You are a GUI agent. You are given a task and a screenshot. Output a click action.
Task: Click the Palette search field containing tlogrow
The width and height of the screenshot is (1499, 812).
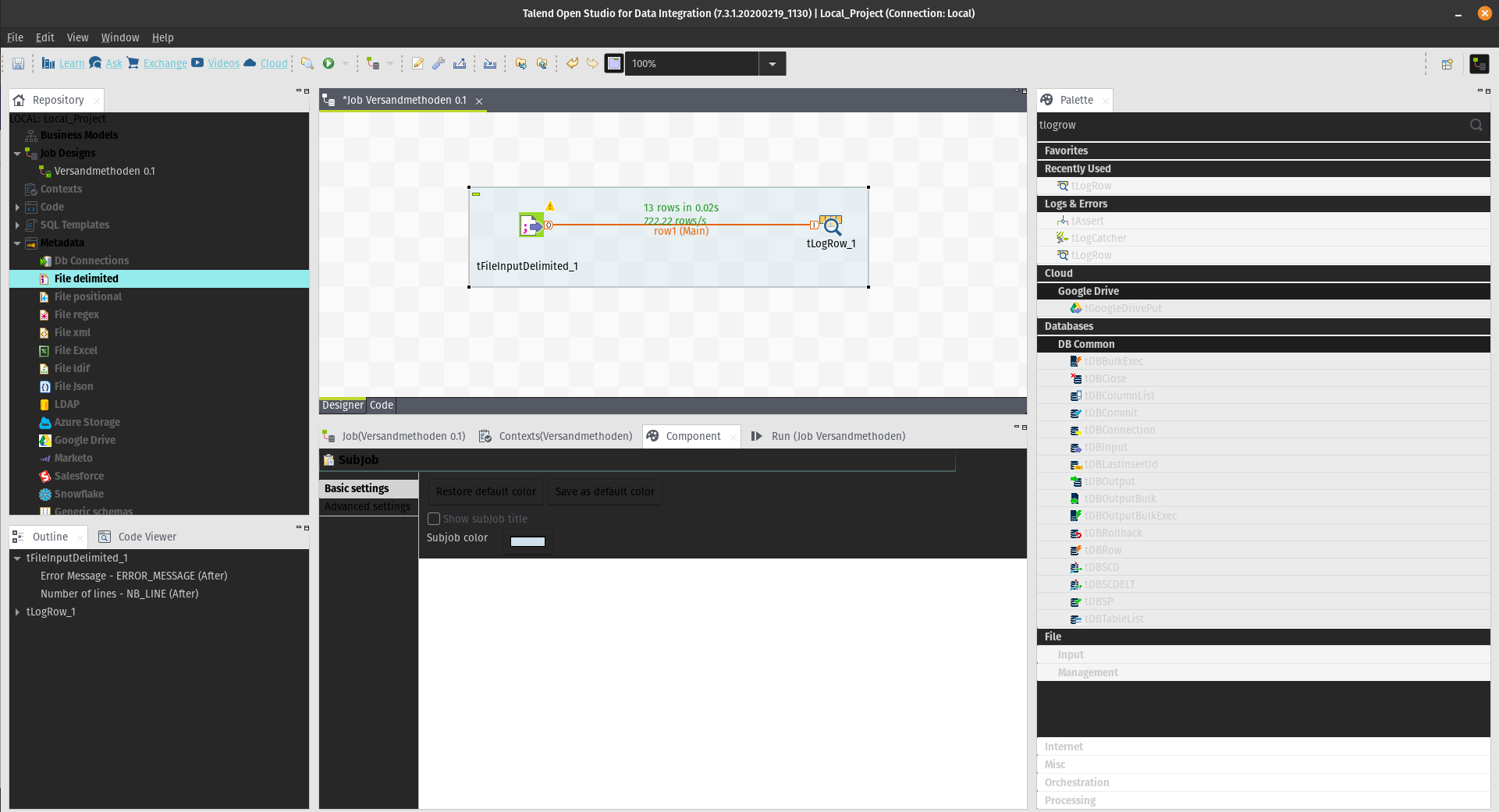(x=1249, y=125)
